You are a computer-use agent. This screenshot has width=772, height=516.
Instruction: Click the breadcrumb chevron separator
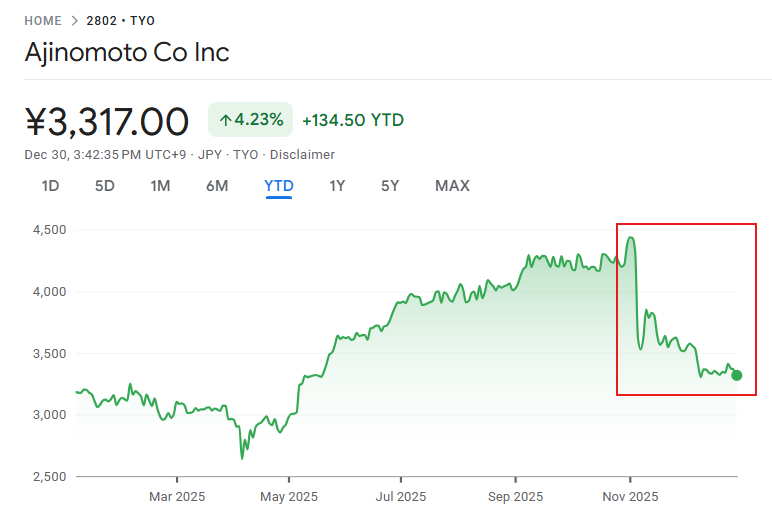pos(74,20)
